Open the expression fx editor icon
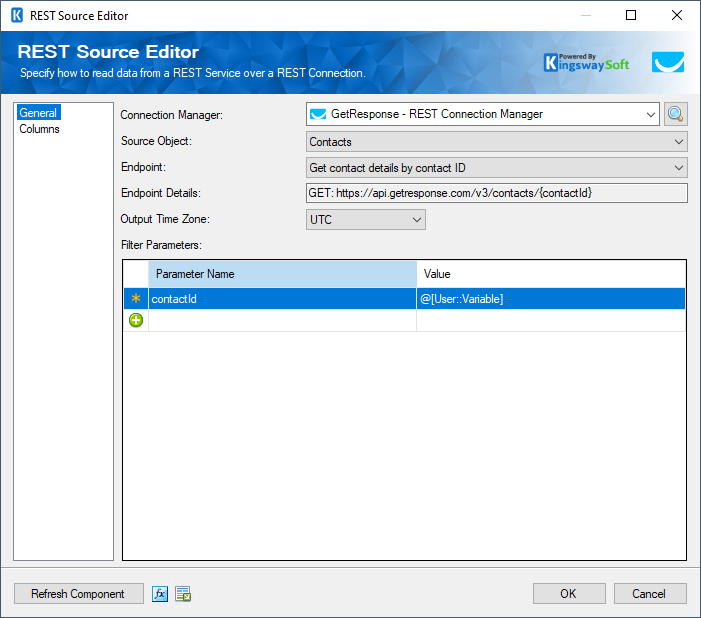Screen dimensions: 701x618 coord(160,594)
